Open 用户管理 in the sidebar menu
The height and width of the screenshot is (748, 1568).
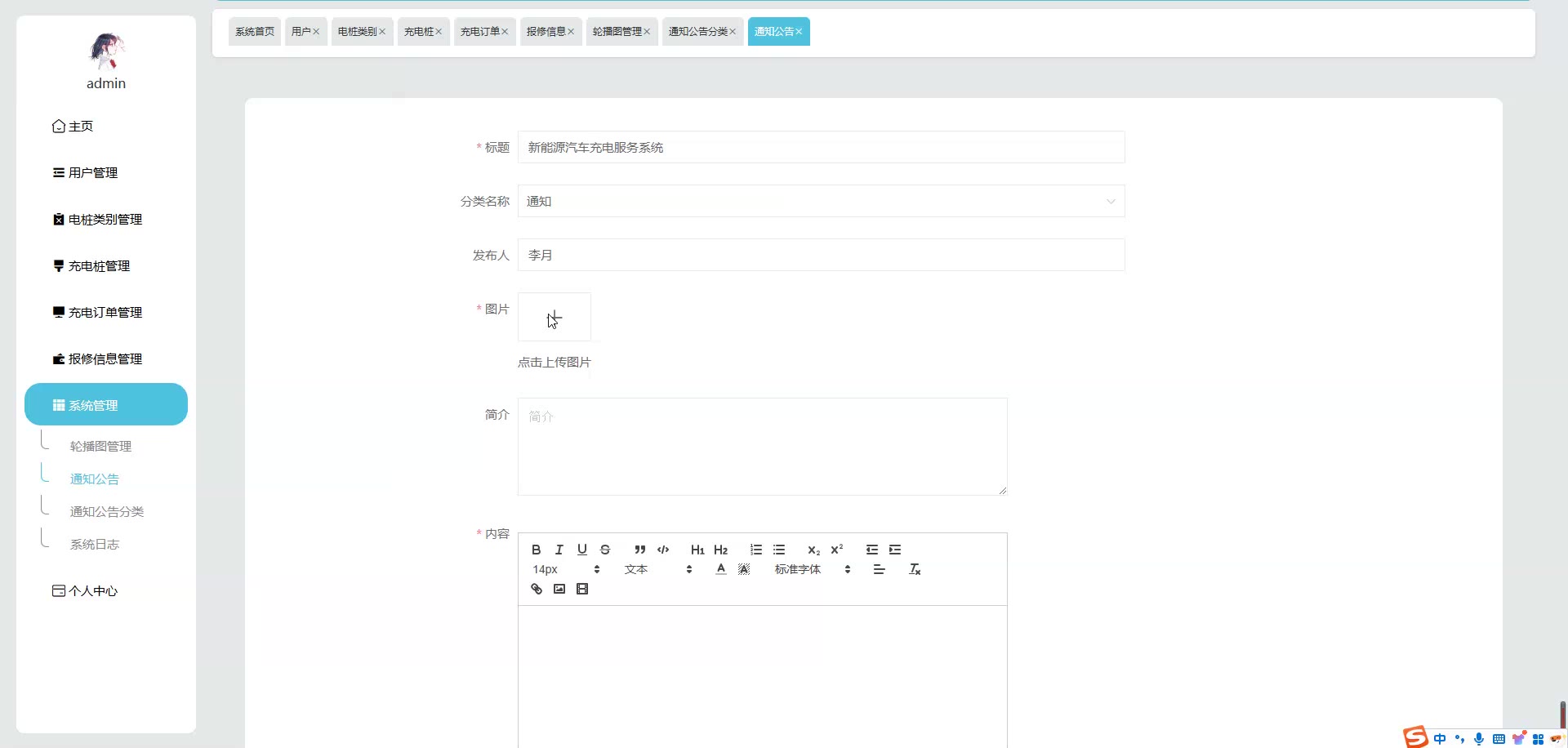pyautogui.click(x=92, y=173)
